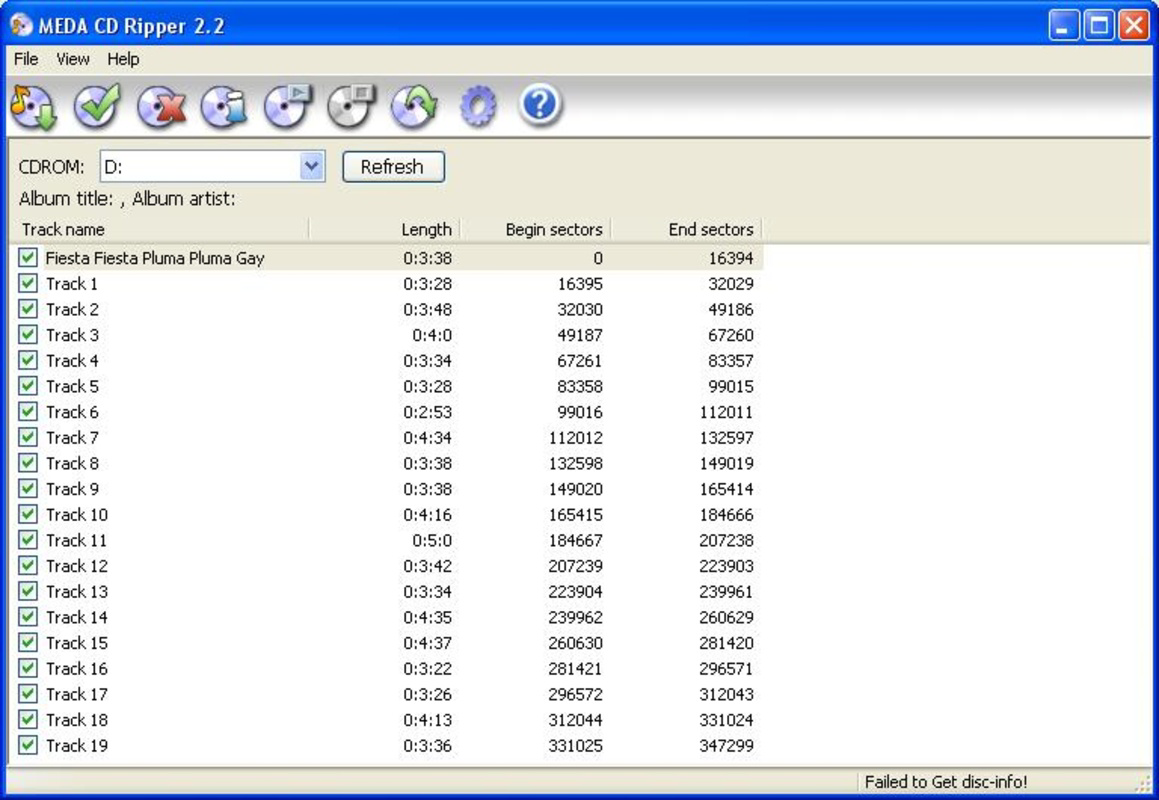Image resolution: width=1159 pixels, height=800 pixels.
Task: Select the Track 11 row name
Action: (x=76, y=540)
